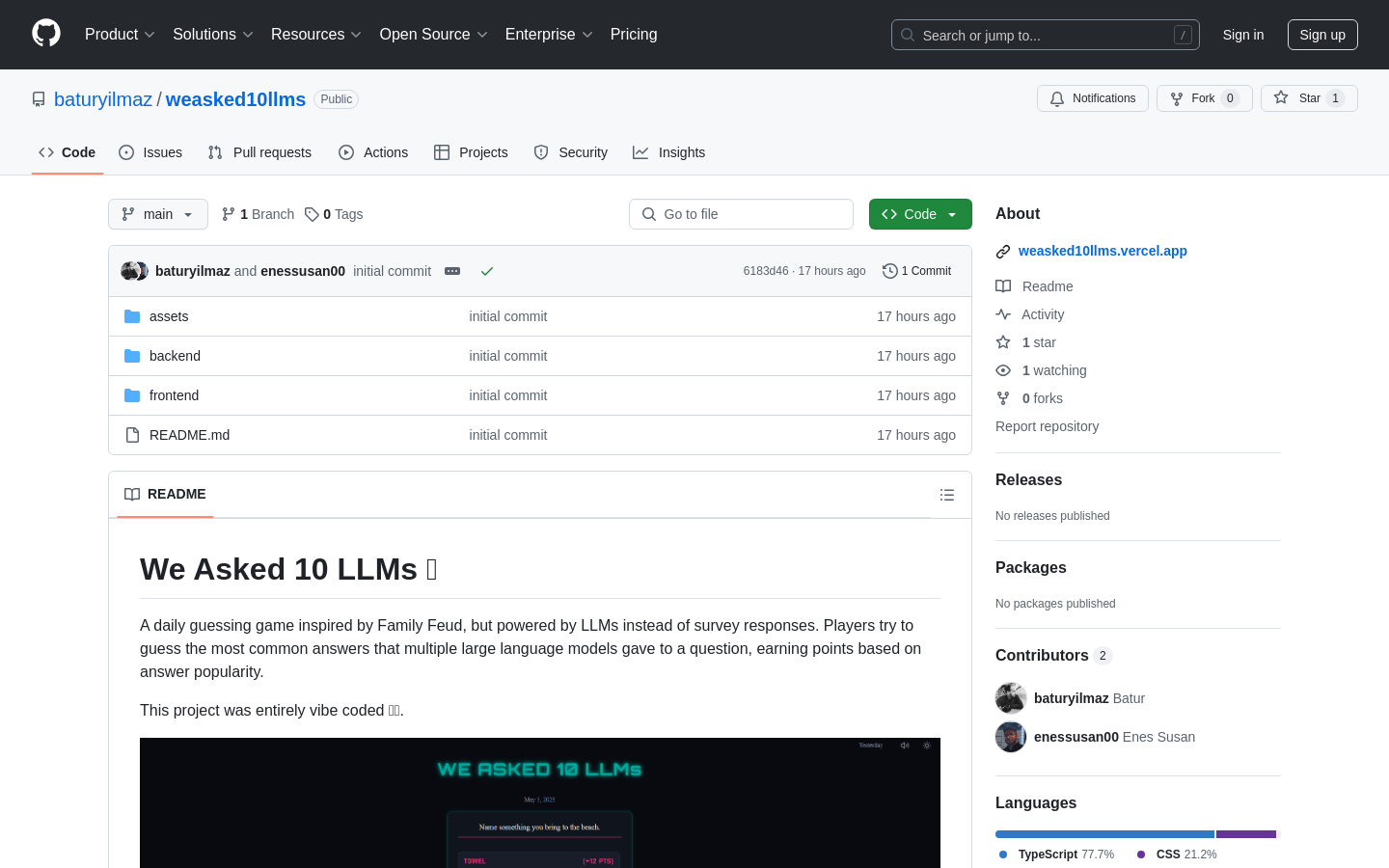Switch to the Projects tab
This screenshot has width=1389, height=868.
(471, 152)
